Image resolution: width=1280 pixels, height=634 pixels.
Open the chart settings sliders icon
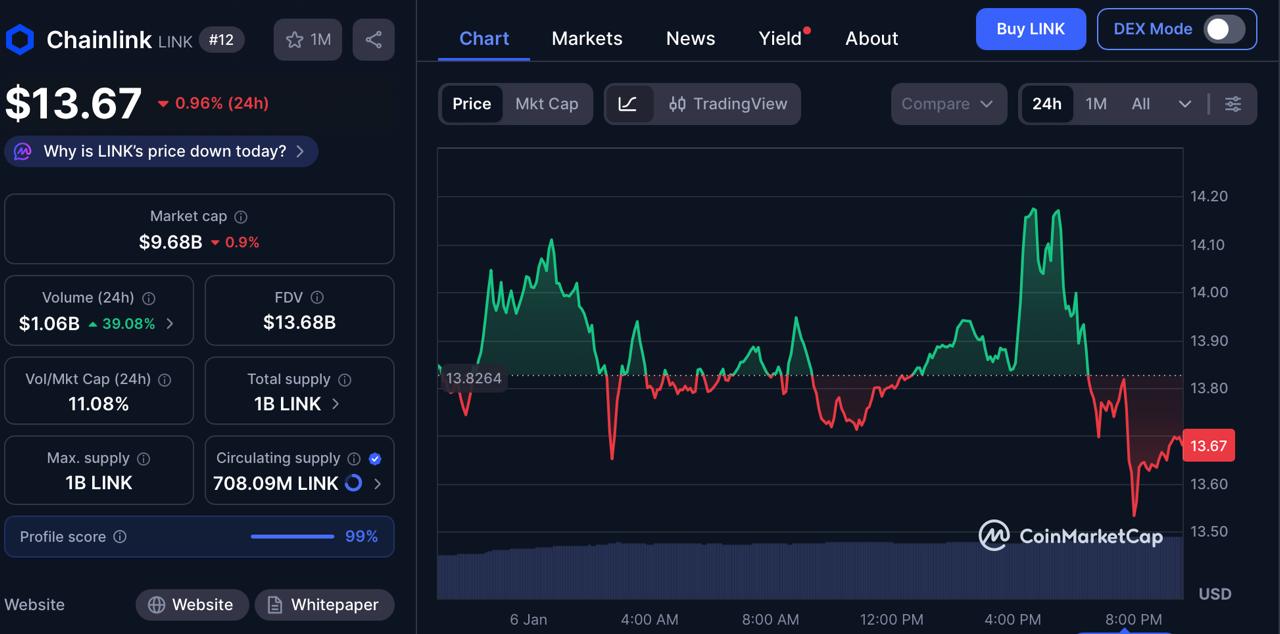[x=1233, y=103]
